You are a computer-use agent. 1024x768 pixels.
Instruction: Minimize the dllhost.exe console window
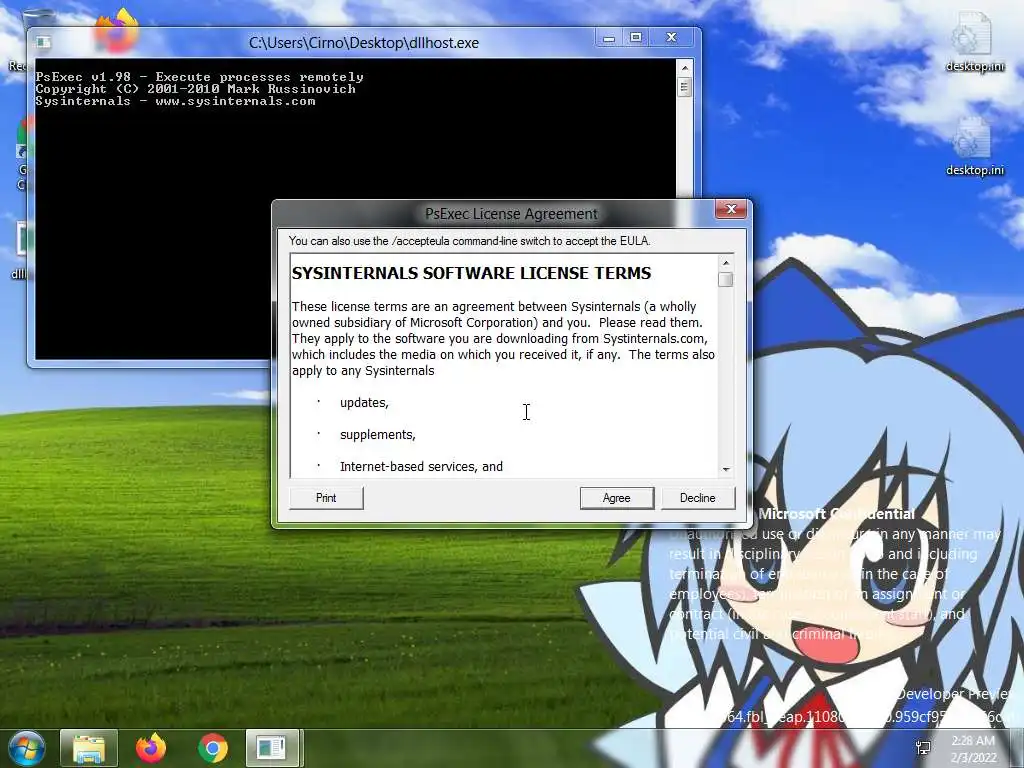click(x=609, y=38)
